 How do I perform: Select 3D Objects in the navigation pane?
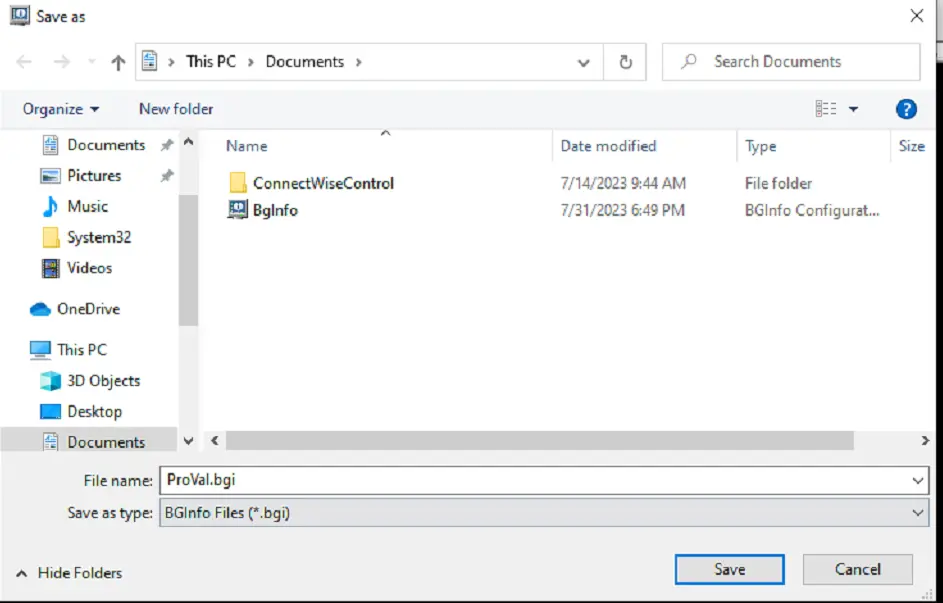(103, 381)
